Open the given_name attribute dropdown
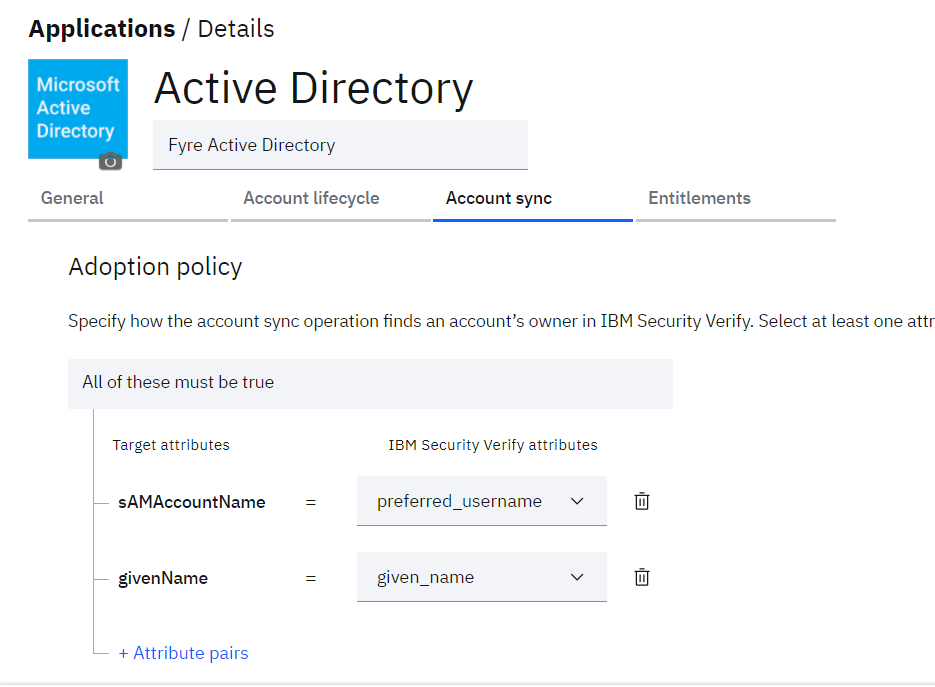935x687 pixels. (482, 577)
